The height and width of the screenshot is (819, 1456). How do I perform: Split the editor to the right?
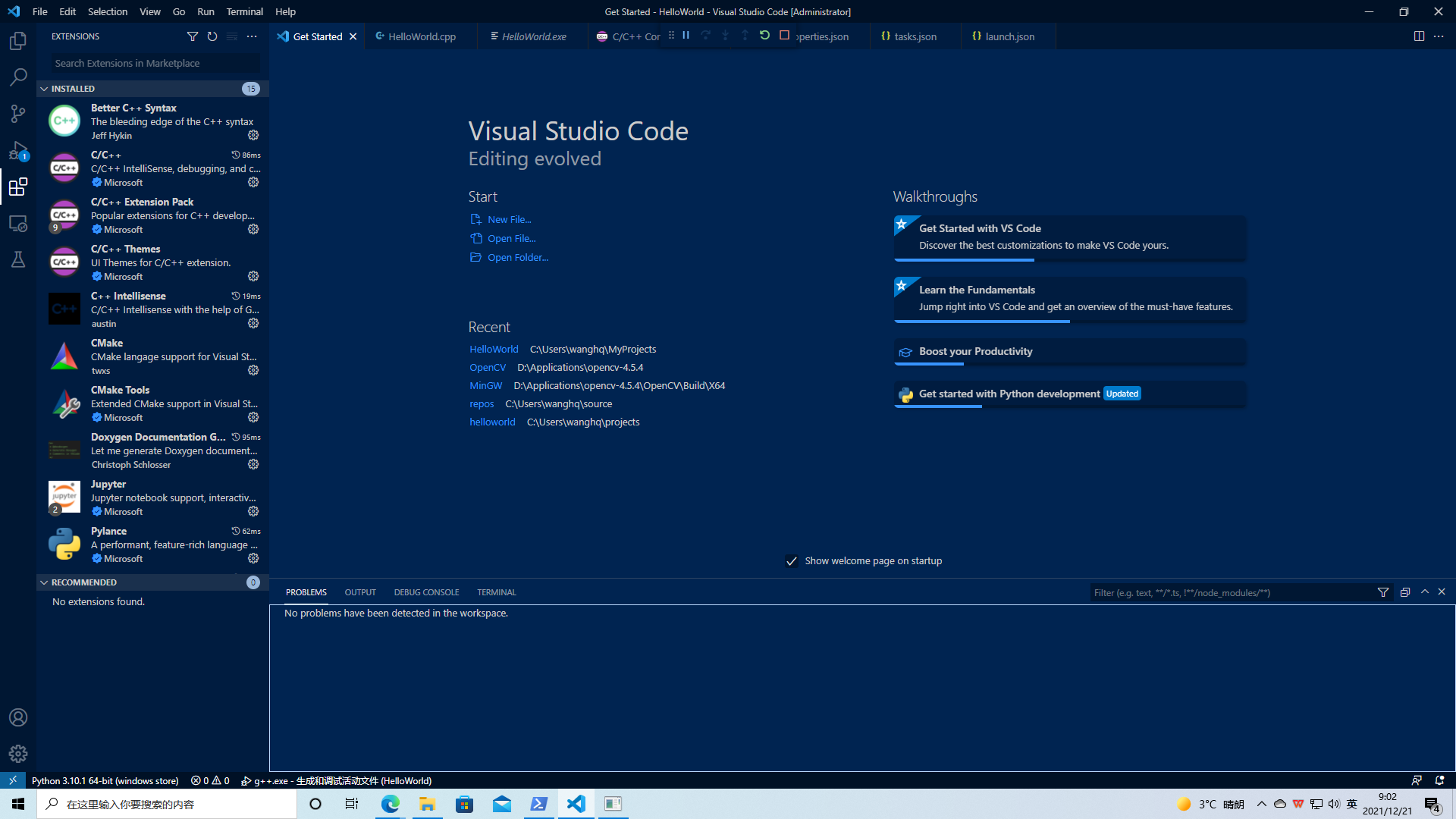pos(1419,36)
